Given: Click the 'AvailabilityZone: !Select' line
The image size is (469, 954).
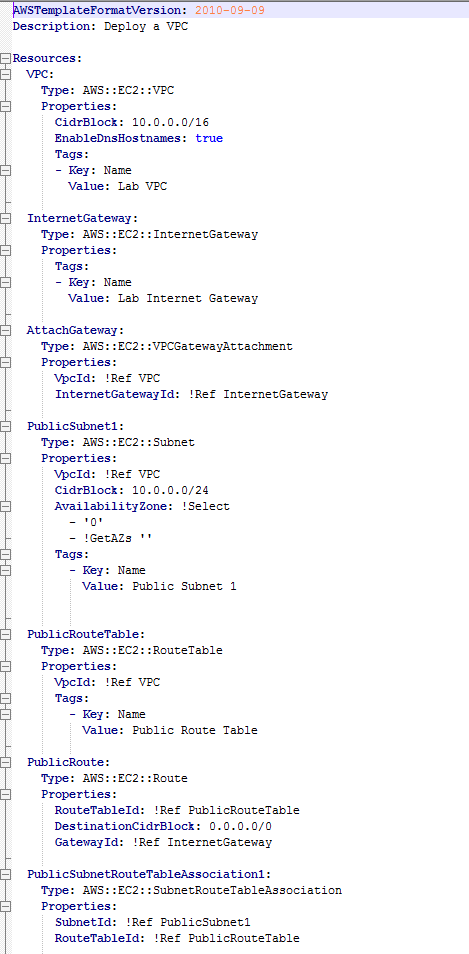Looking at the screenshot, I should click(142, 506).
